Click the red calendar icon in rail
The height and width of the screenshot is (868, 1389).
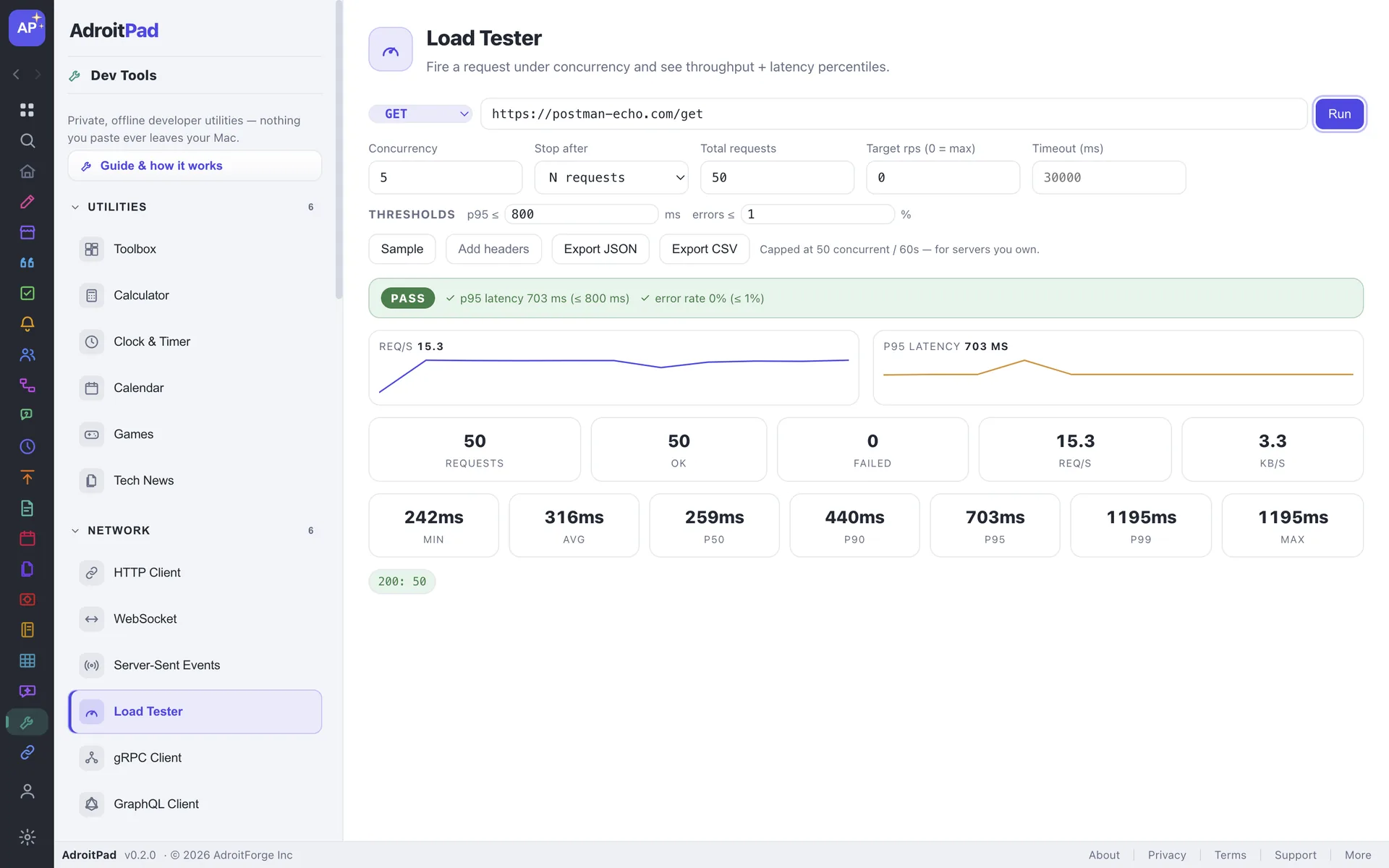coord(27,538)
